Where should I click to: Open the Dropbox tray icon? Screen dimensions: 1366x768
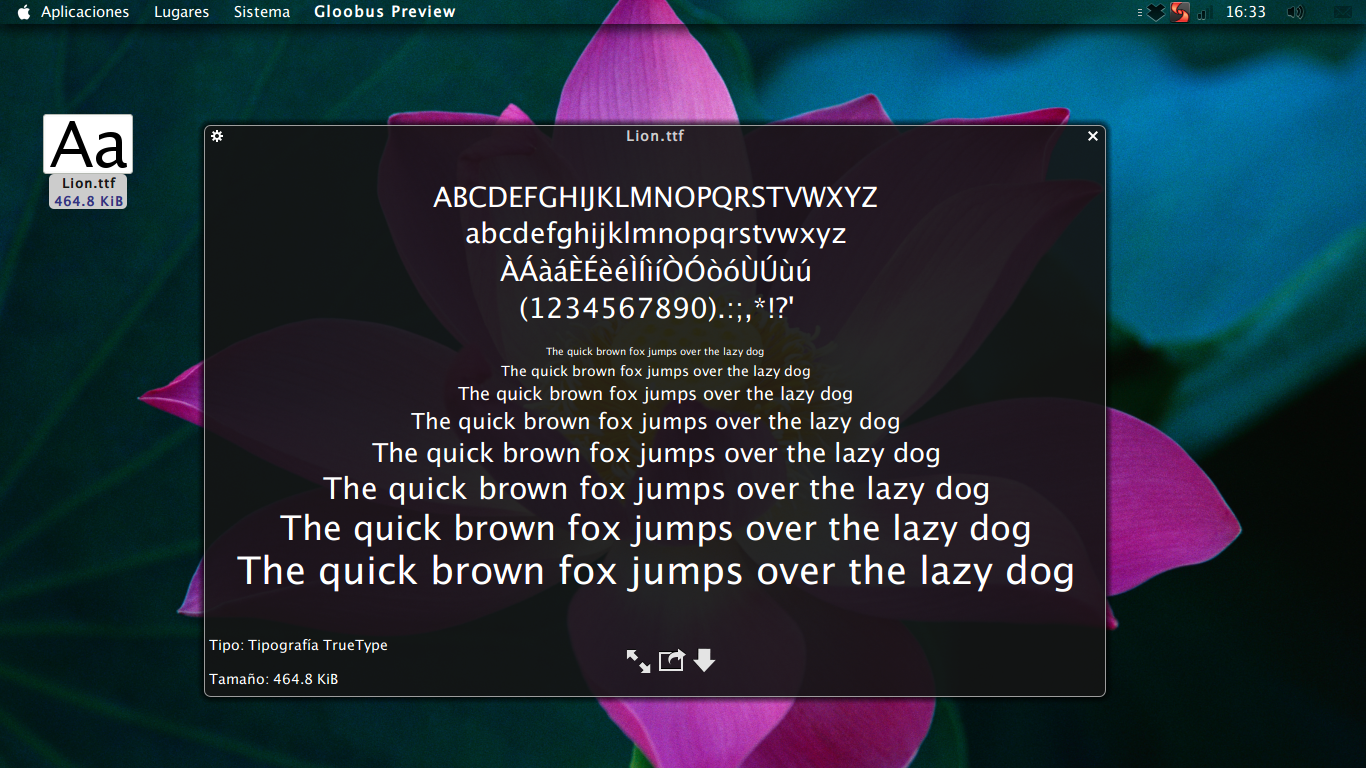(x=1156, y=12)
